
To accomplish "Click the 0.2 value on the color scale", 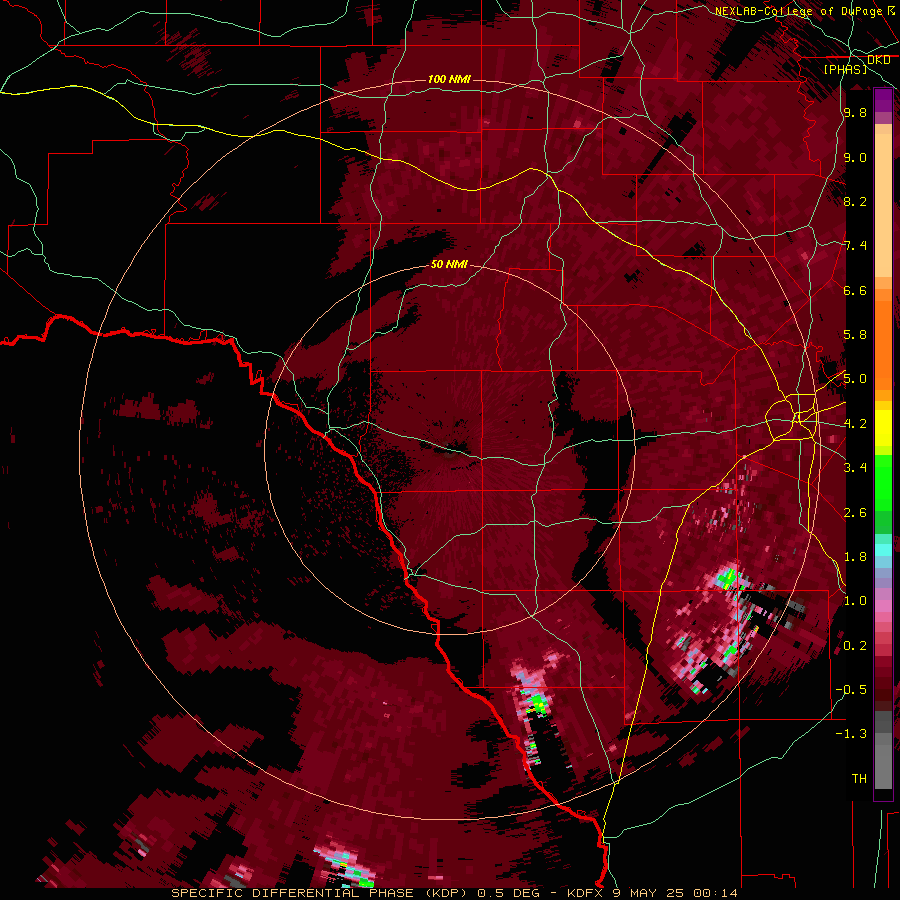I will pos(855,646).
